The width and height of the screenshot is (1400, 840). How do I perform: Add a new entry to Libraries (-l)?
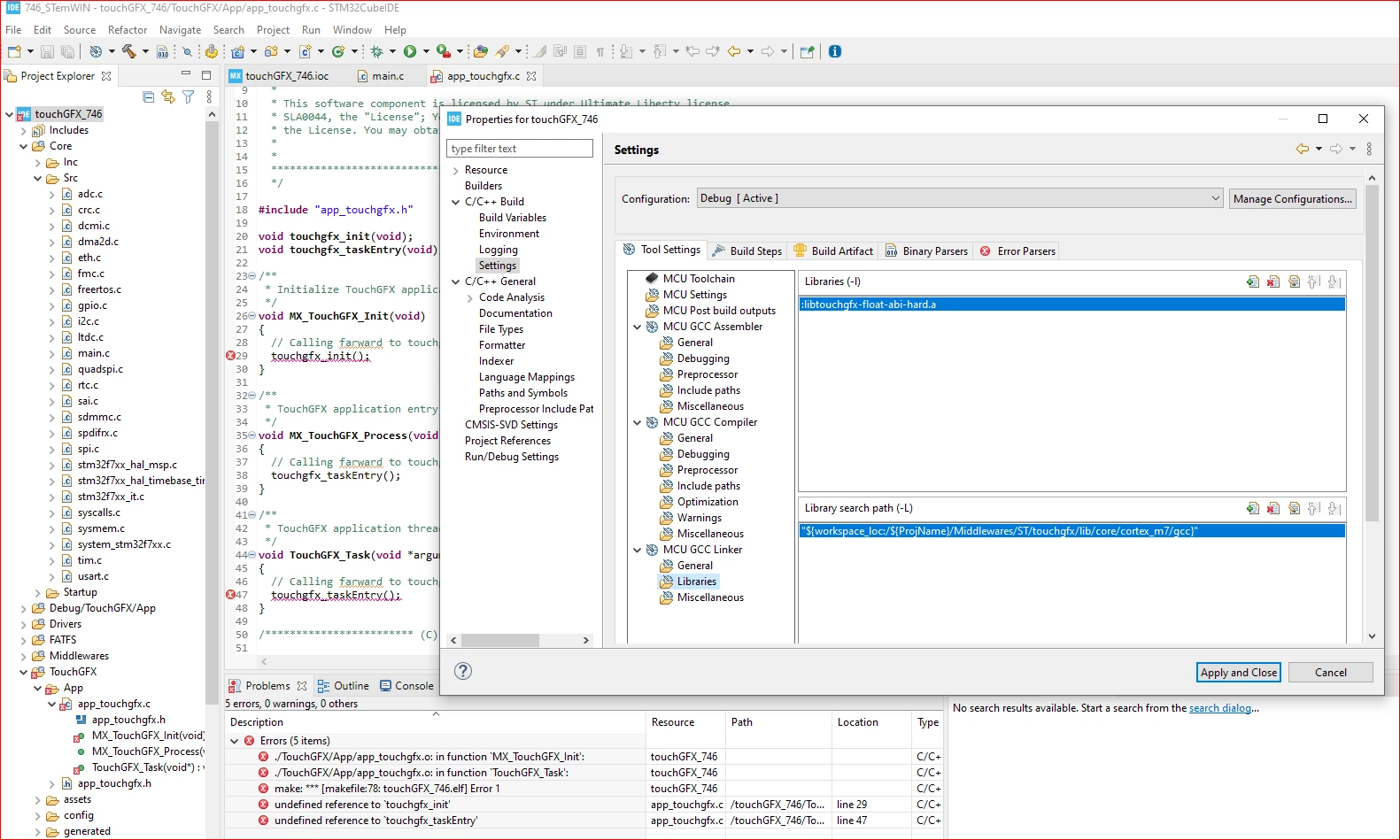click(1252, 281)
